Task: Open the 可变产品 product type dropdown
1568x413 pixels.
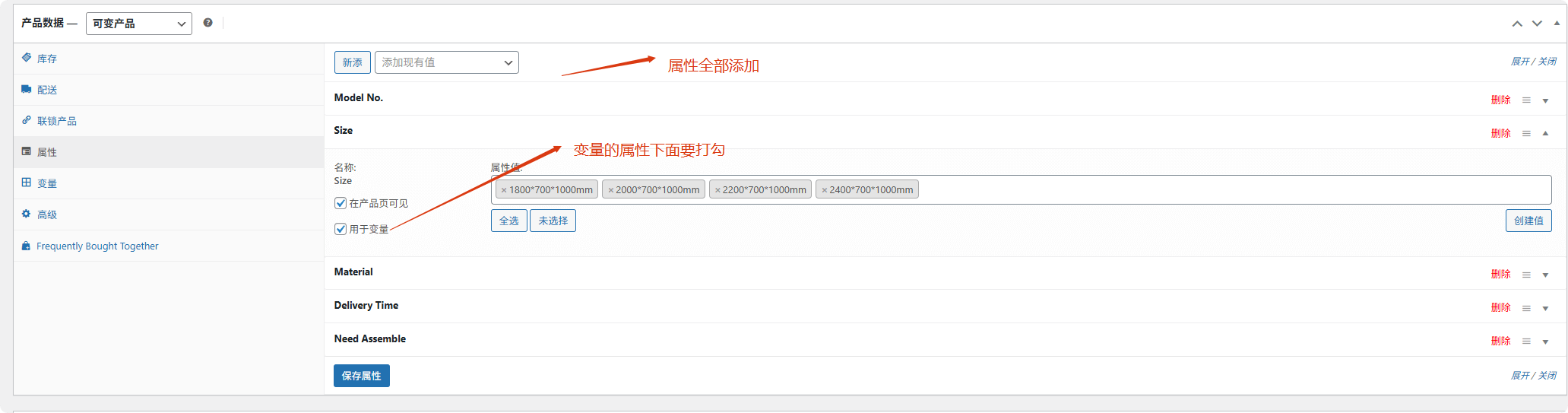Action: point(138,24)
